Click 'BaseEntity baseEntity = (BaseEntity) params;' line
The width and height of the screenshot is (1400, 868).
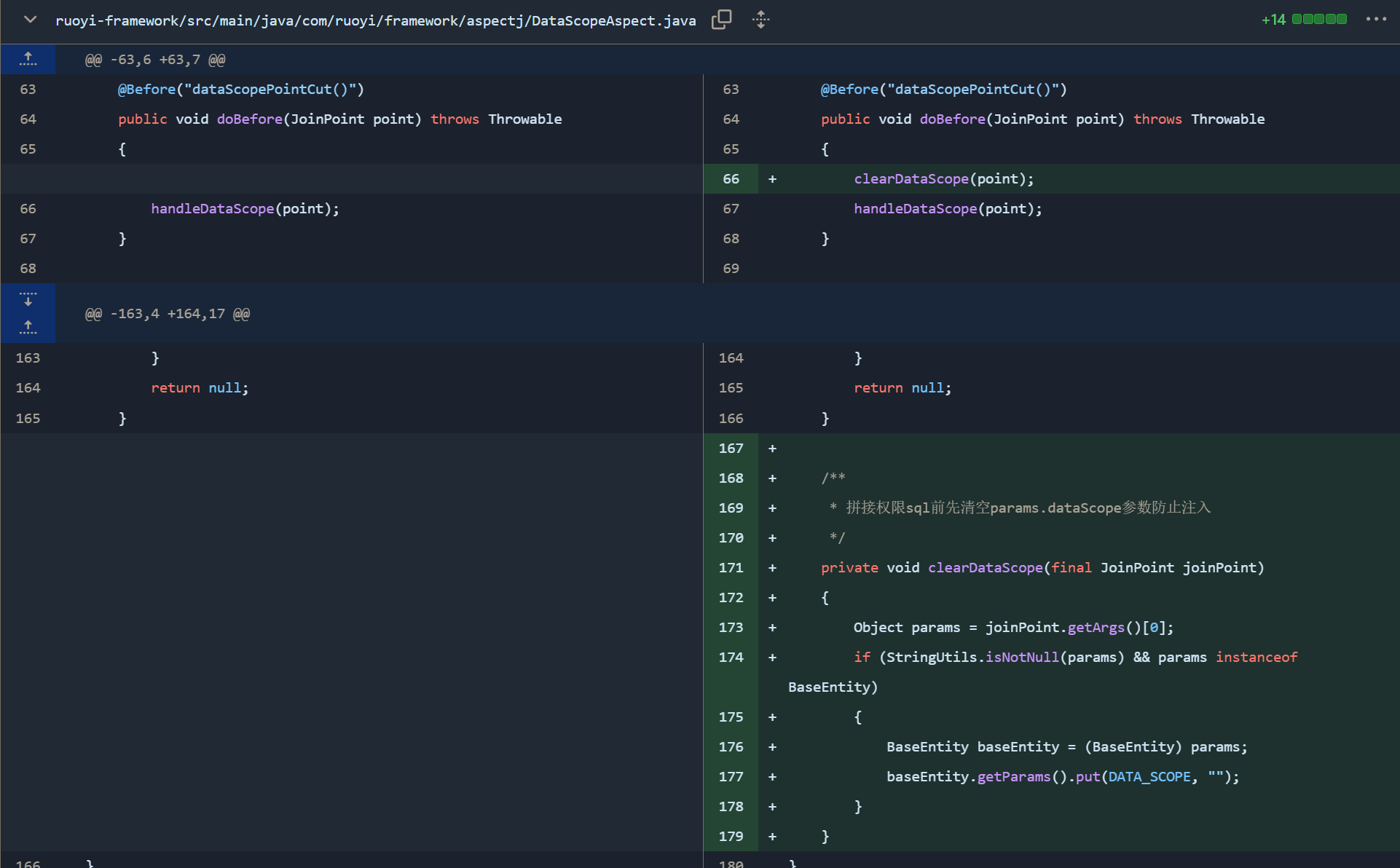1067,746
